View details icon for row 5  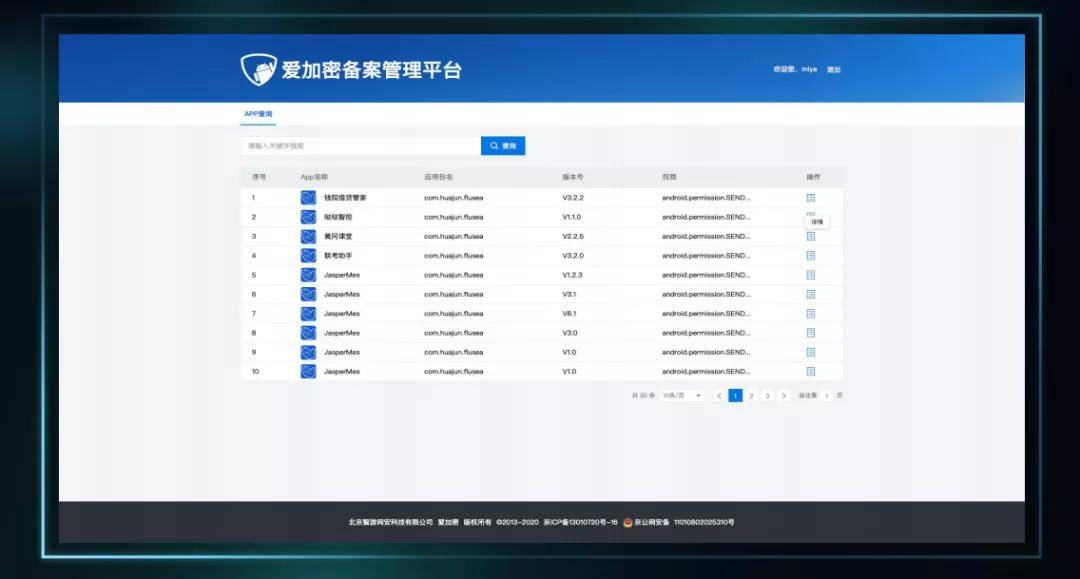[x=811, y=275]
